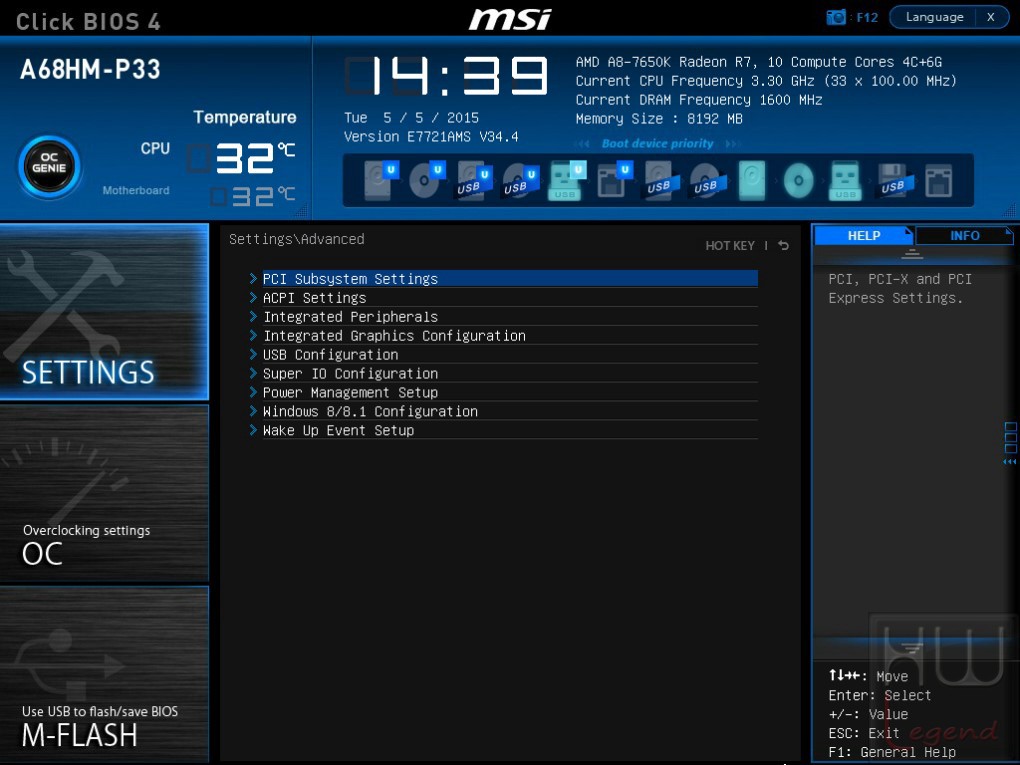Select the non-UEFI USB CD/DVD boot icon
Image resolution: width=1020 pixels, height=765 pixels.
coord(706,180)
